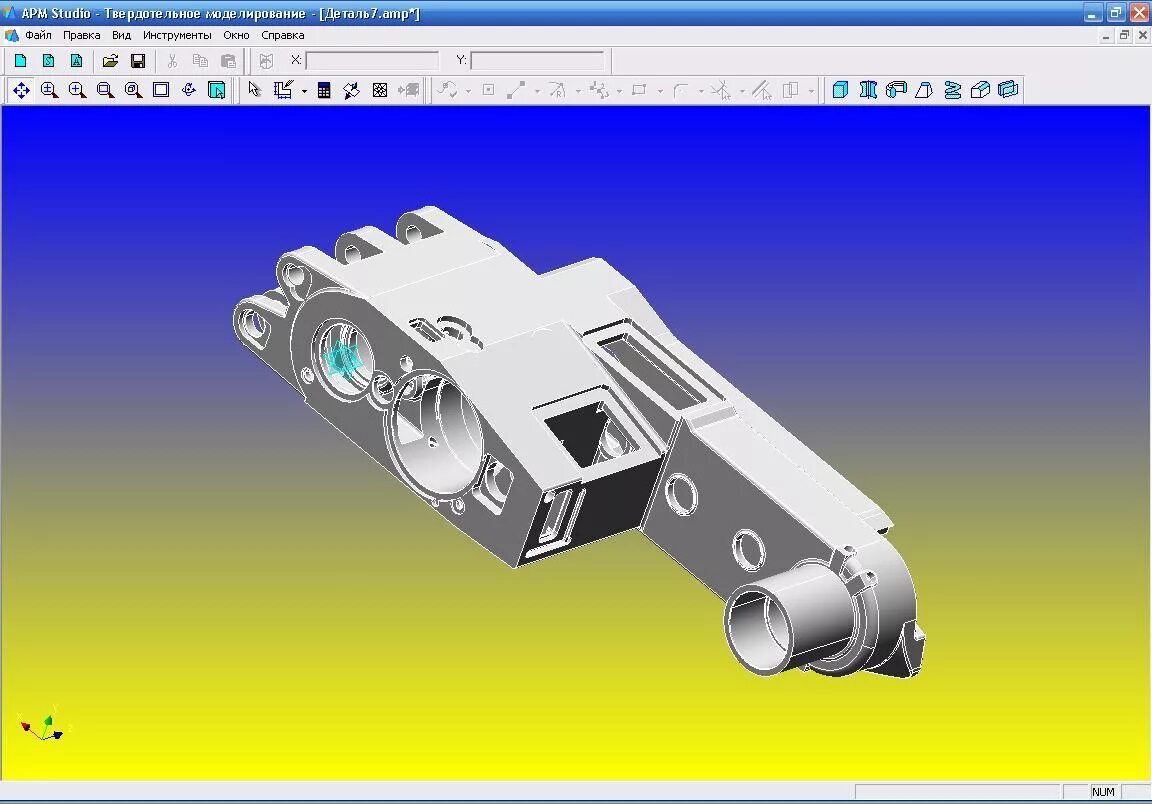
Task: Open the Справка menu
Action: click(x=283, y=35)
